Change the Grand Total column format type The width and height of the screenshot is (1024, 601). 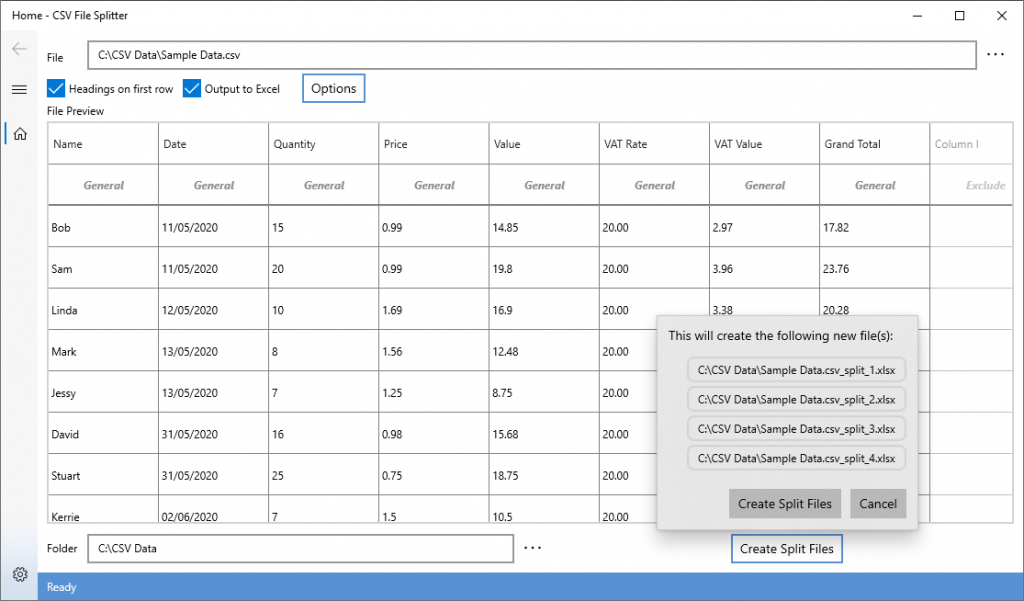tap(874, 185)
